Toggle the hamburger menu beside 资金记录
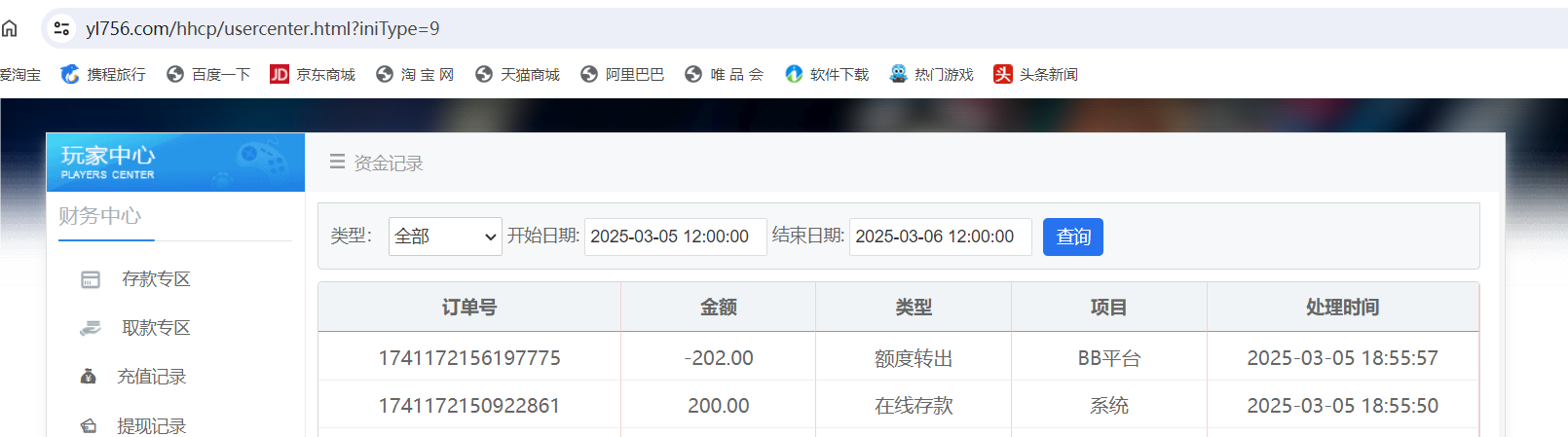The height and width of the screenshot is (437, 1568). pos(337,162)
